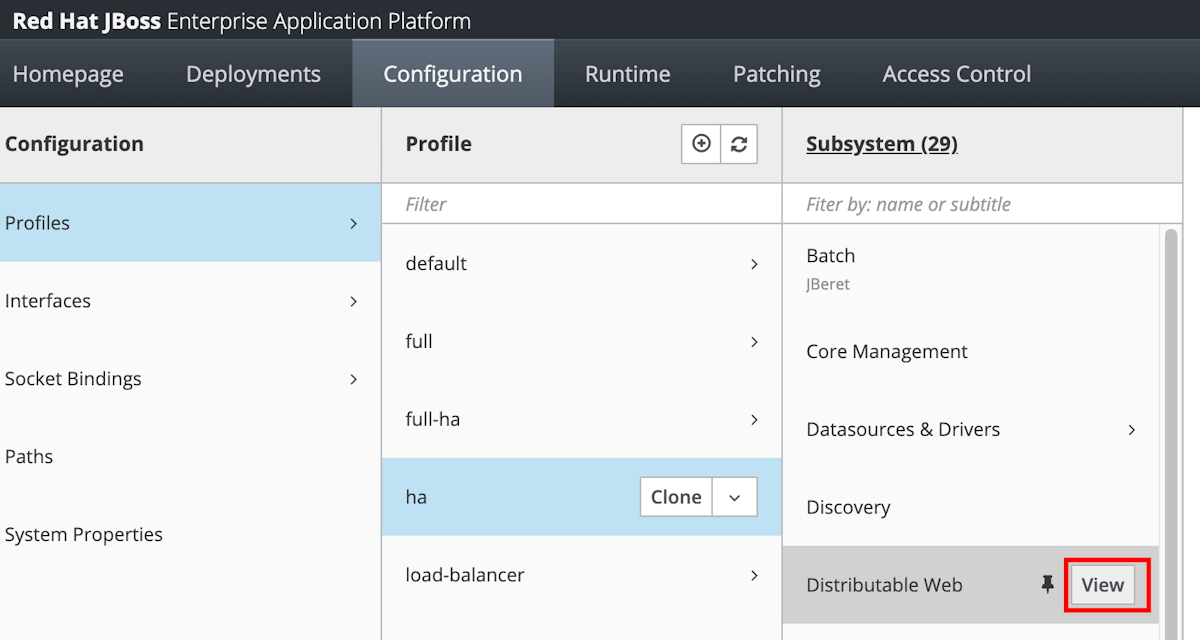Switch to the Runtime tab
This screenshot has height=640, width=1200.
(627, 74)
